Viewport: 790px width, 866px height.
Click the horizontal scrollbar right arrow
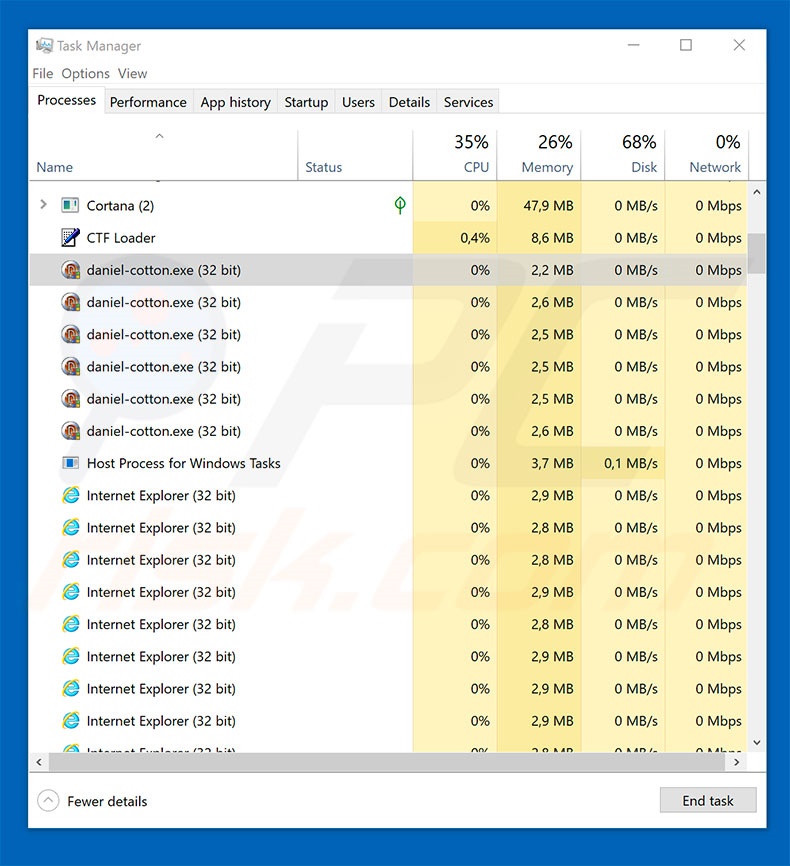(x=736, y=762)
